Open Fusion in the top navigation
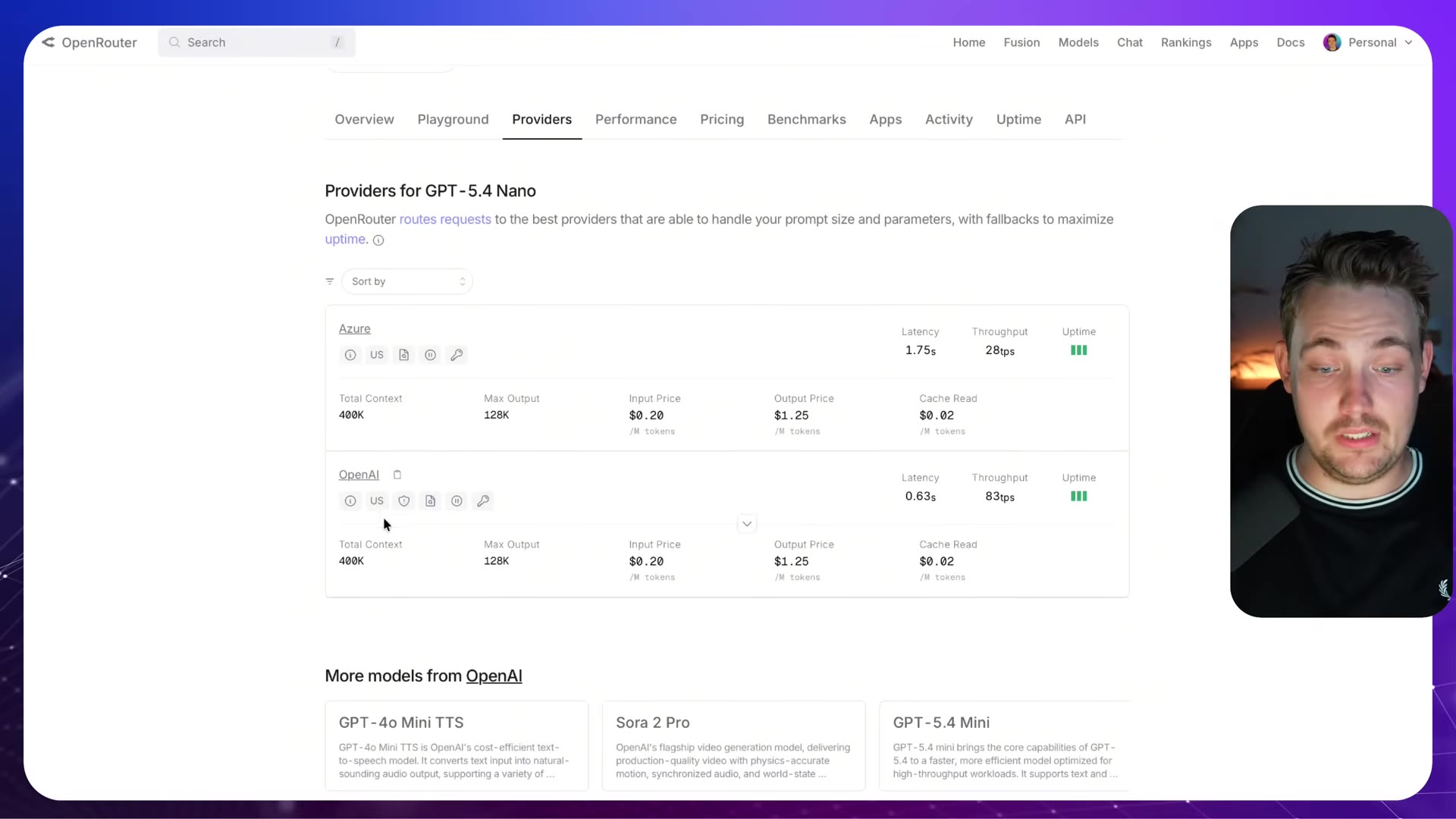The height and width of the screenshot is (819, 1456). click(1021, 42)
